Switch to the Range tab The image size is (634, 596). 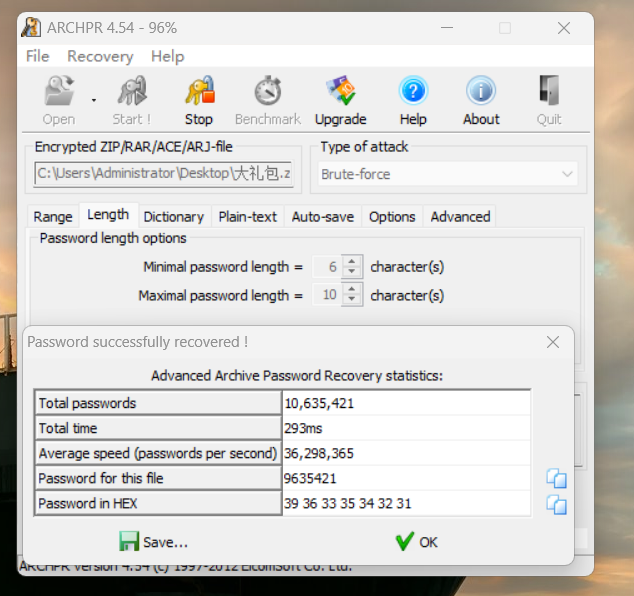(x=53, y=217)
